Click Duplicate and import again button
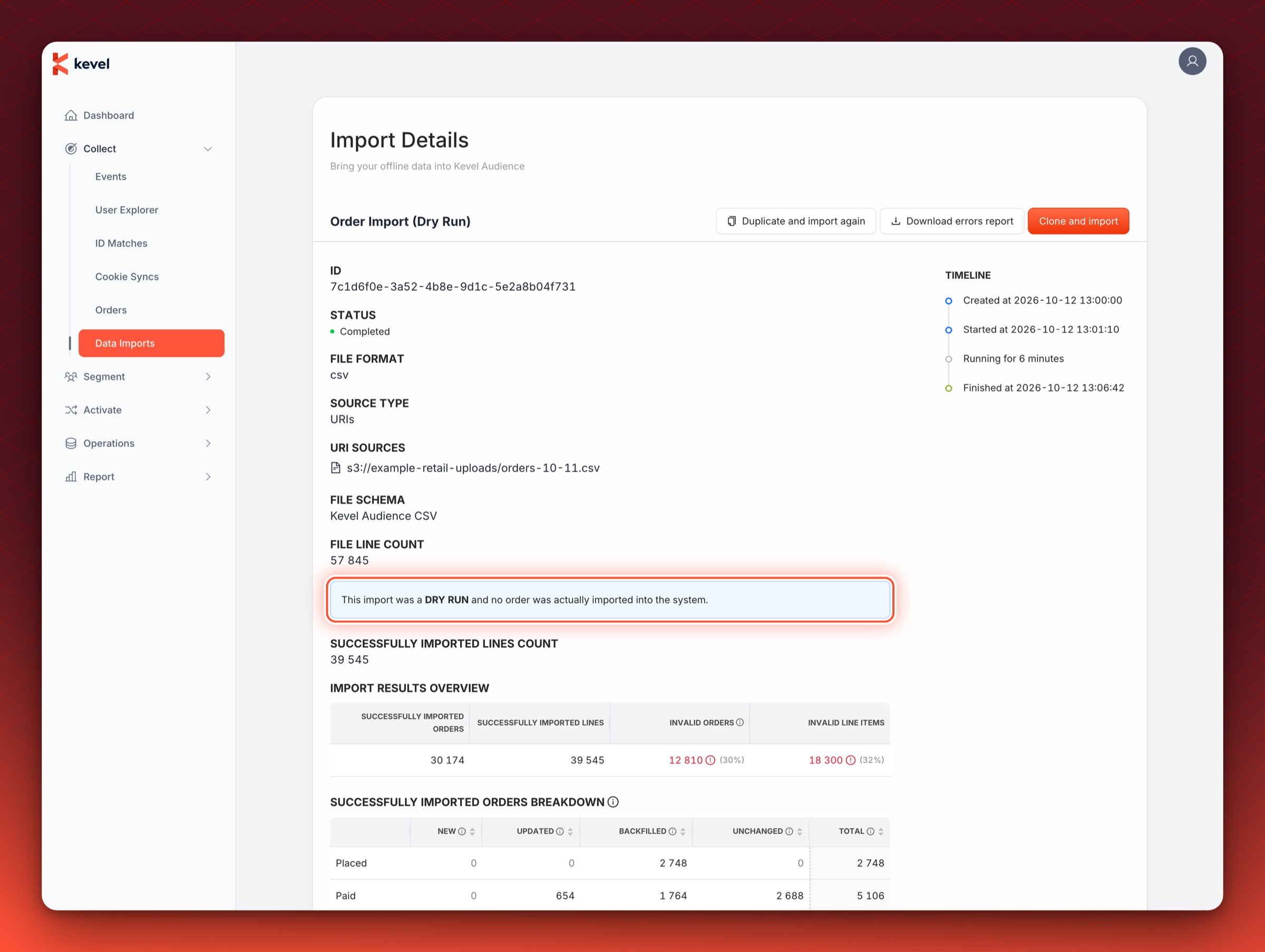The height and width of the screenshot is (952, 1265). tap(795, 221)
